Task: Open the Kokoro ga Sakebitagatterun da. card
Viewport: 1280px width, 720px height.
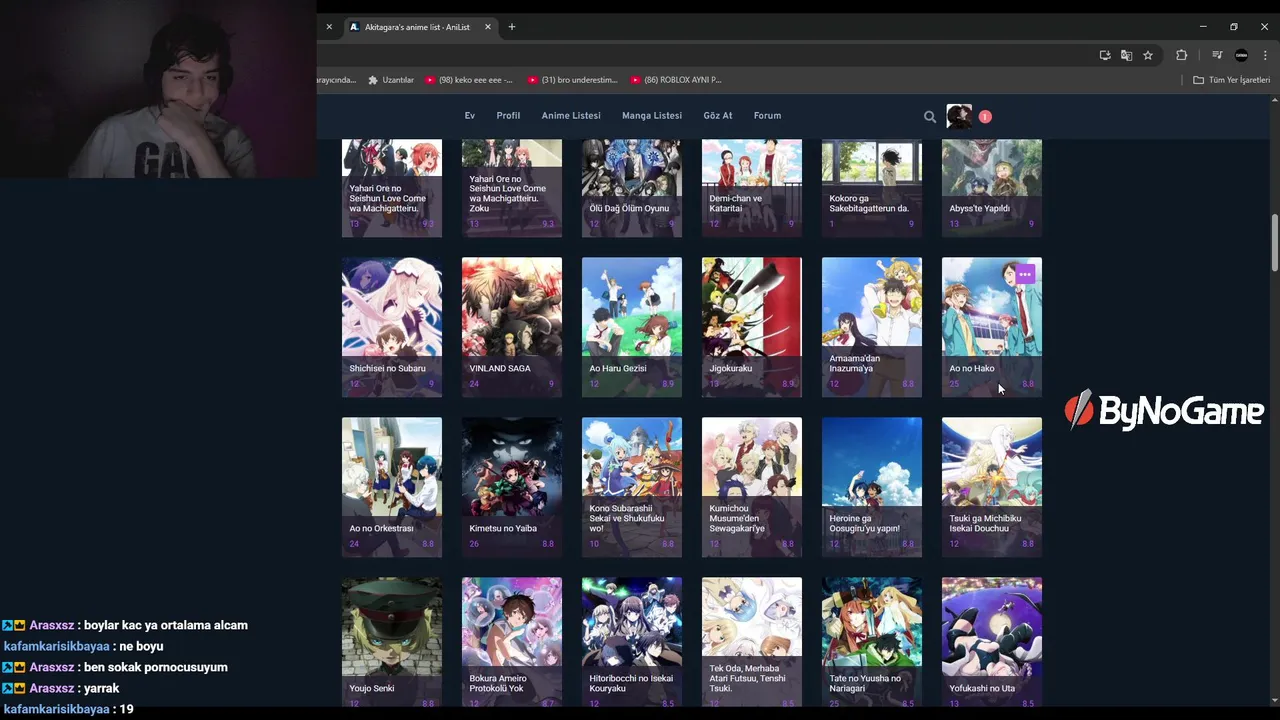Action: pos(872,188)
